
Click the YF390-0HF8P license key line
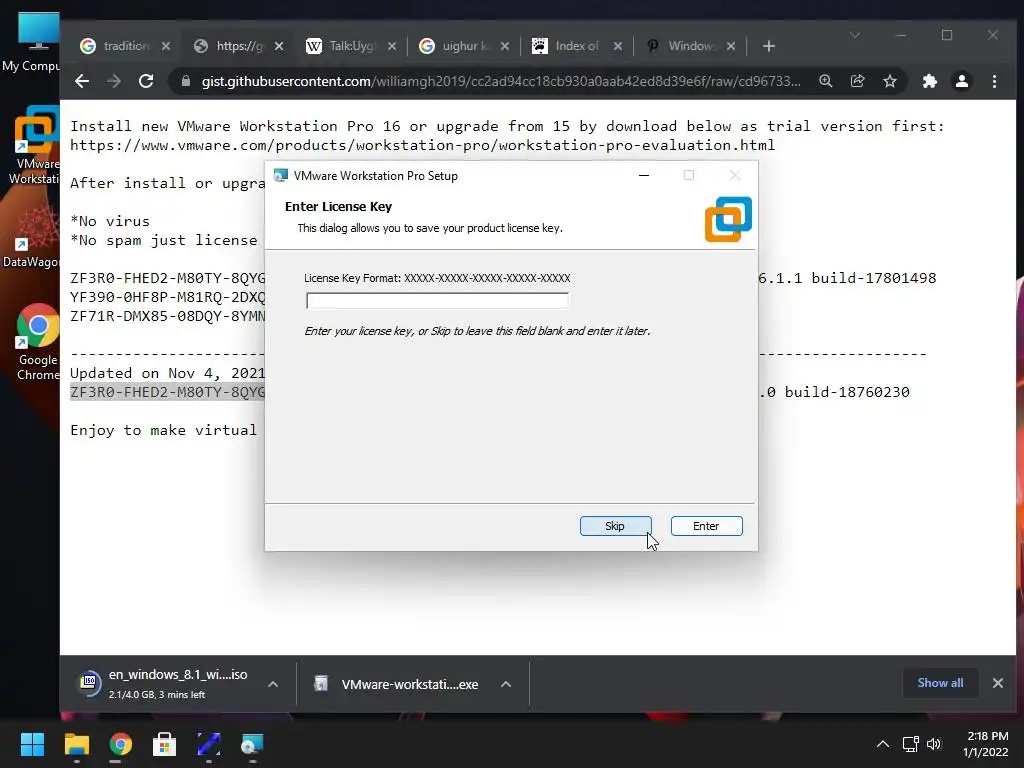point(167,297)
